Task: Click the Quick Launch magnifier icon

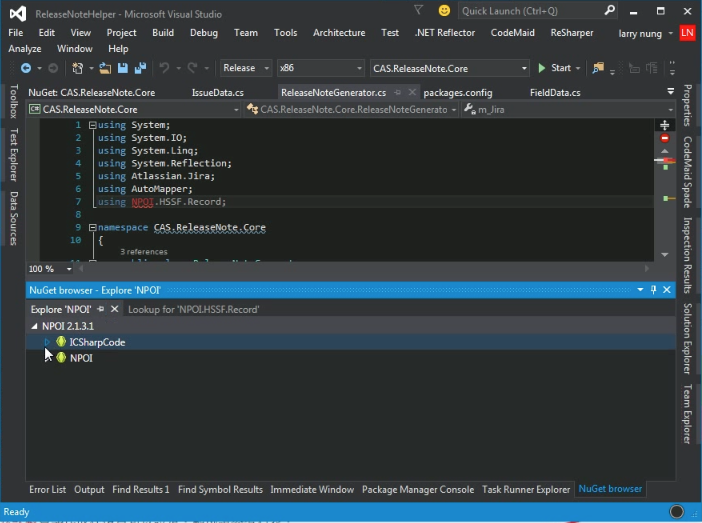Action: [x=609, y=10]
